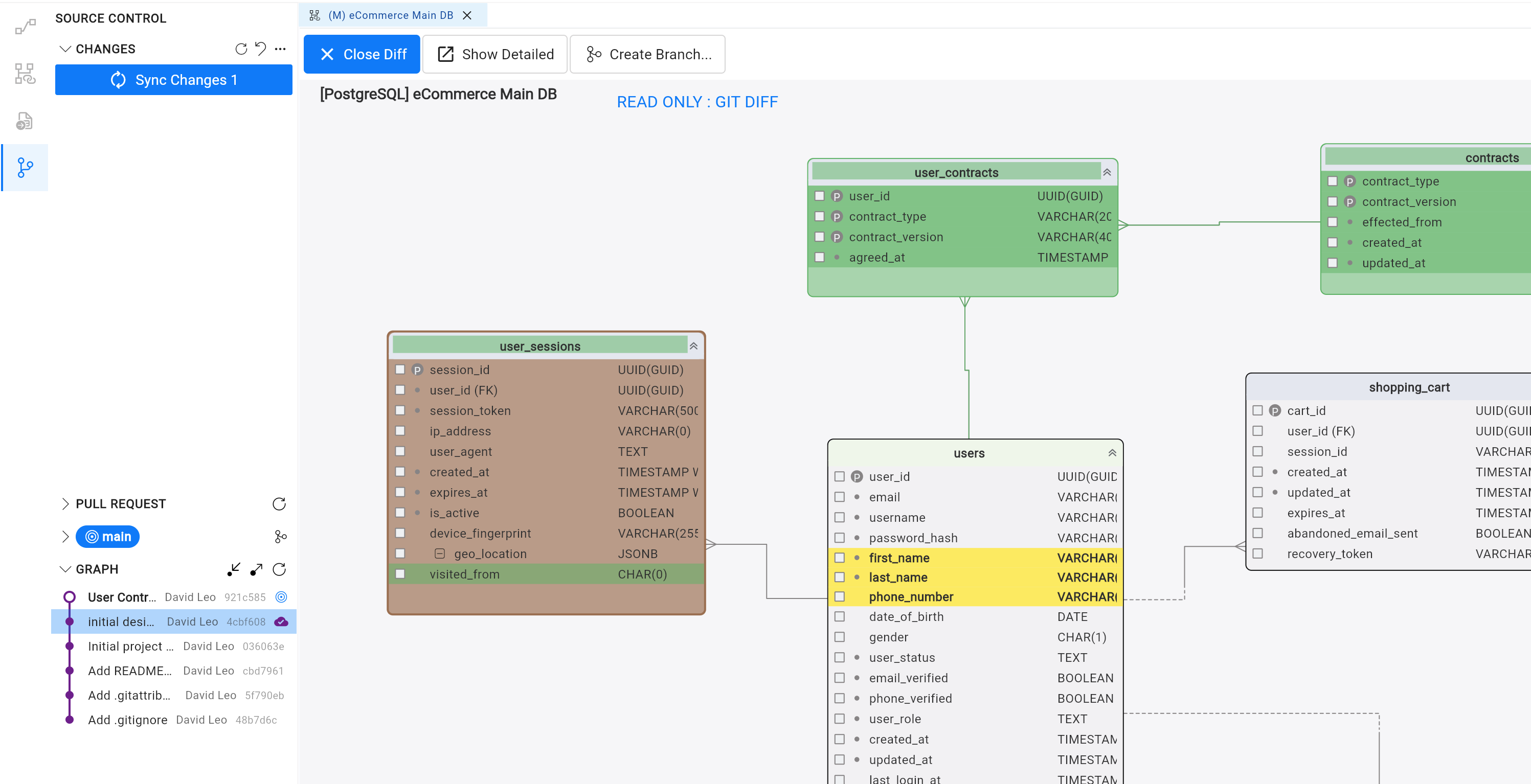This screenshot has height=784, width=1531.
Task: Refresh the Changes list in Source Control
Action: coord(241,49)
